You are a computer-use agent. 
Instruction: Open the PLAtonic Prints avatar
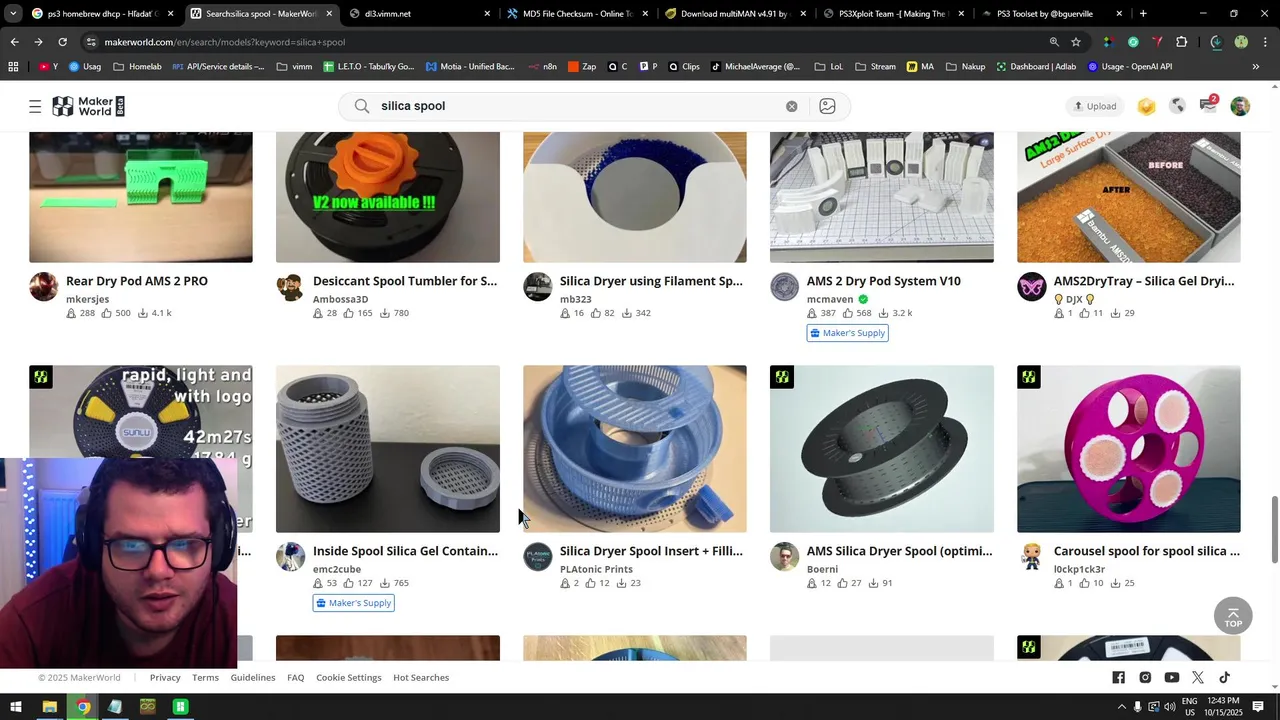538,557
